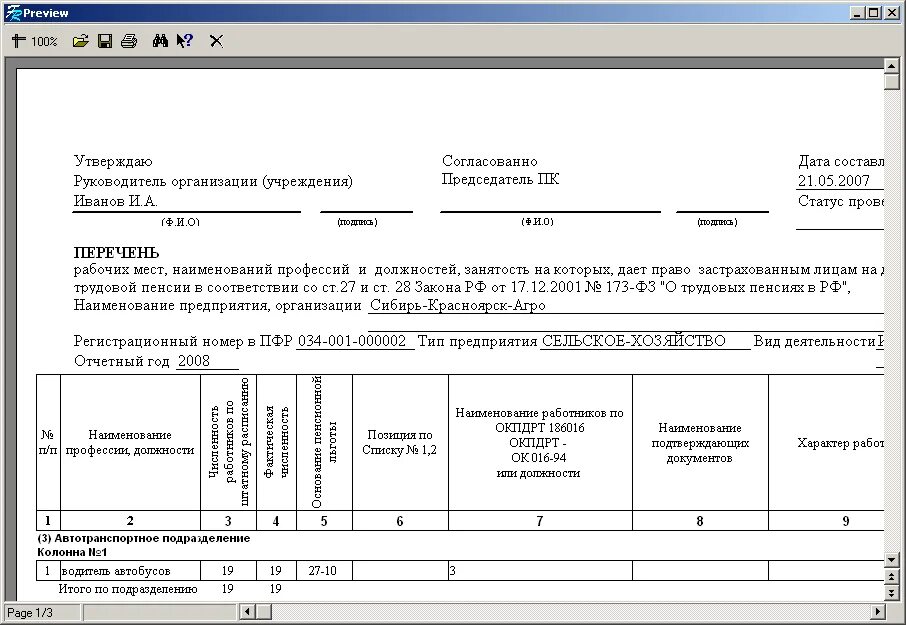Click the vertical scrollbar up arrow

click(x=892, y=66)
